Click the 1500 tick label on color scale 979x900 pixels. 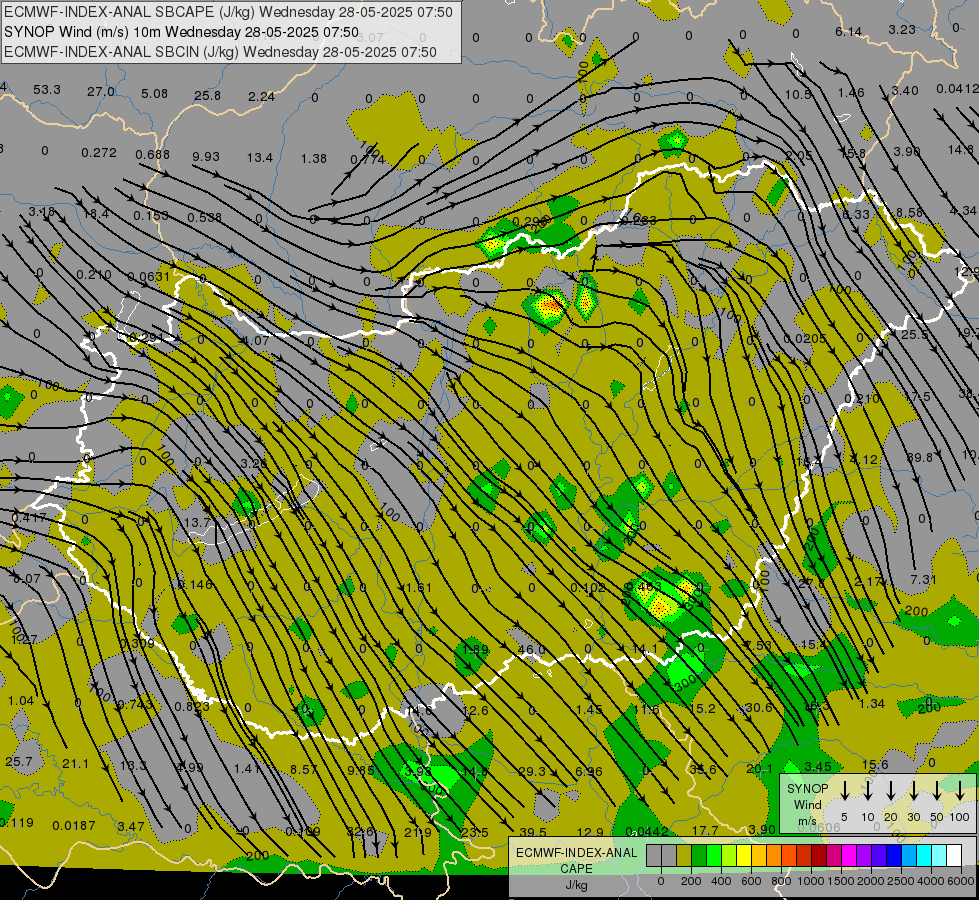[x=841, y=881]
